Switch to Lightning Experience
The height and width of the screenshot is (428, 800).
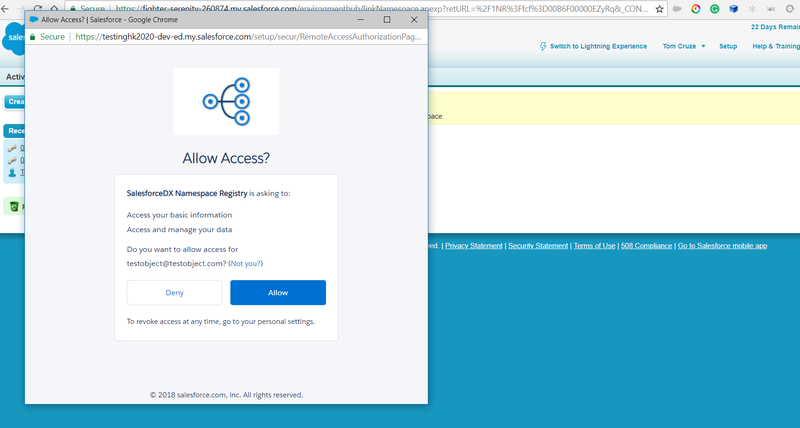598,46
